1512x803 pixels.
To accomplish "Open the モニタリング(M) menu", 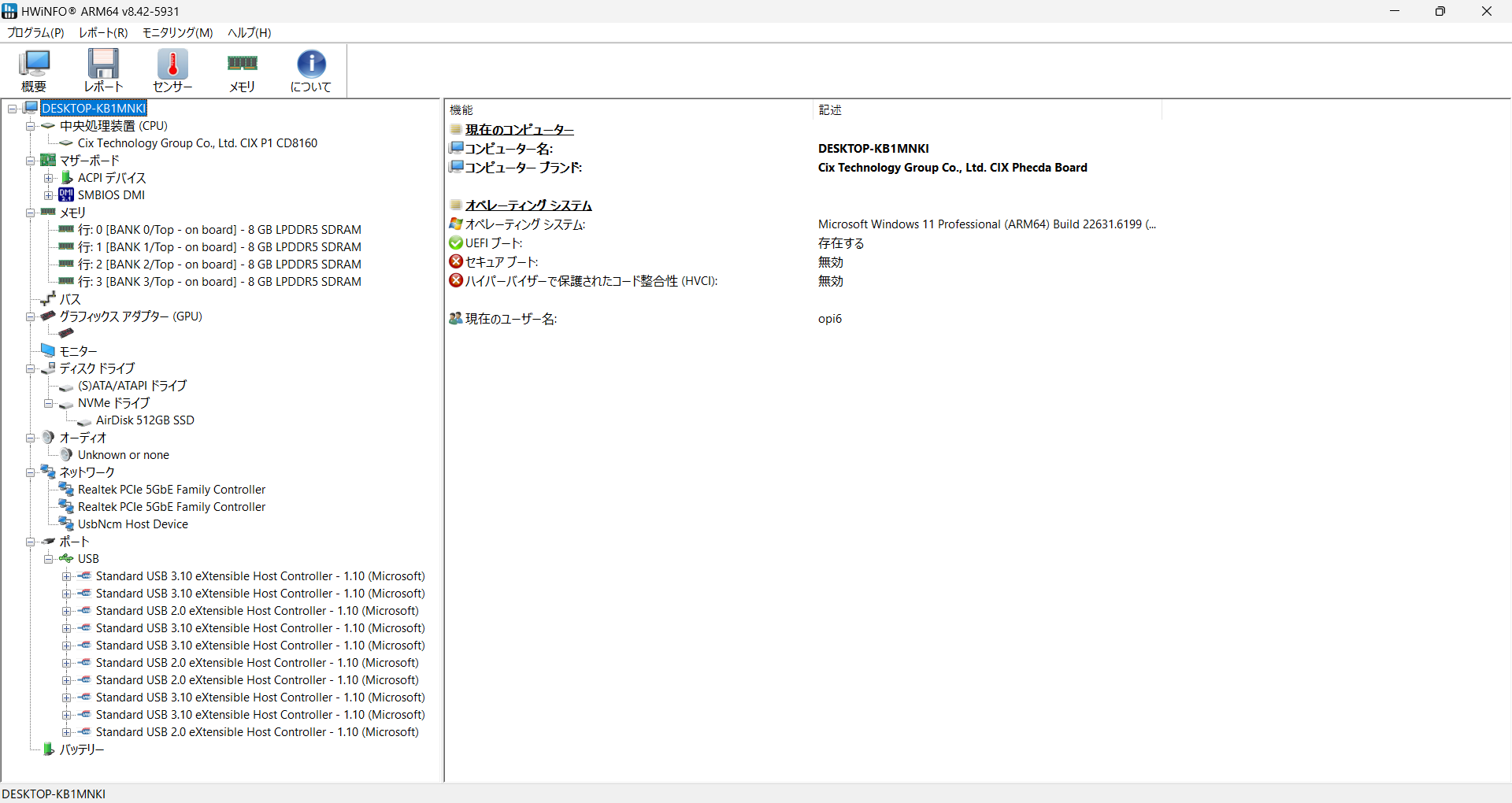I will click(177, 32).
